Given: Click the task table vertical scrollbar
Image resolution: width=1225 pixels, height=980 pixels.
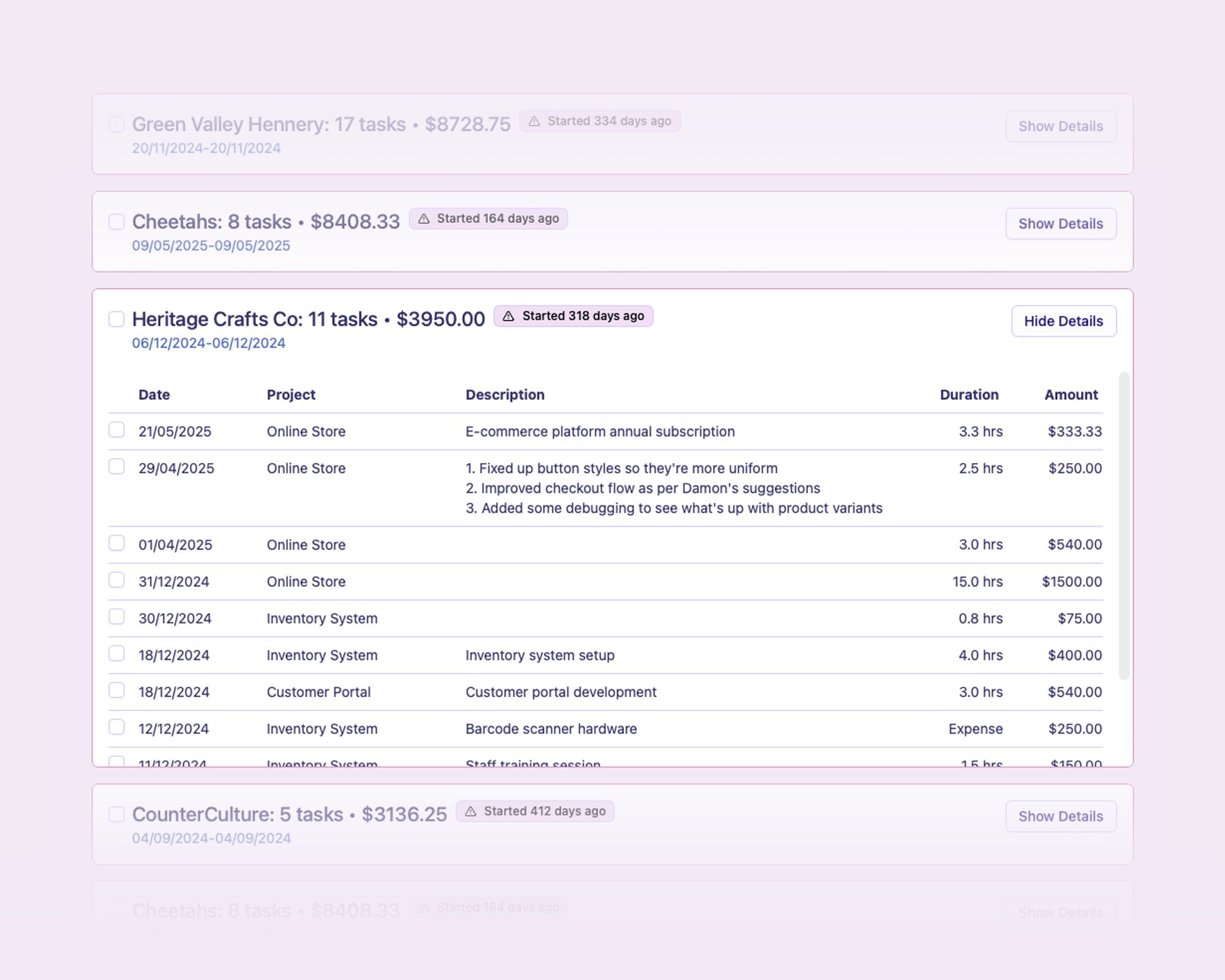Looking at the screenshot, I should tap(1123, 526).
